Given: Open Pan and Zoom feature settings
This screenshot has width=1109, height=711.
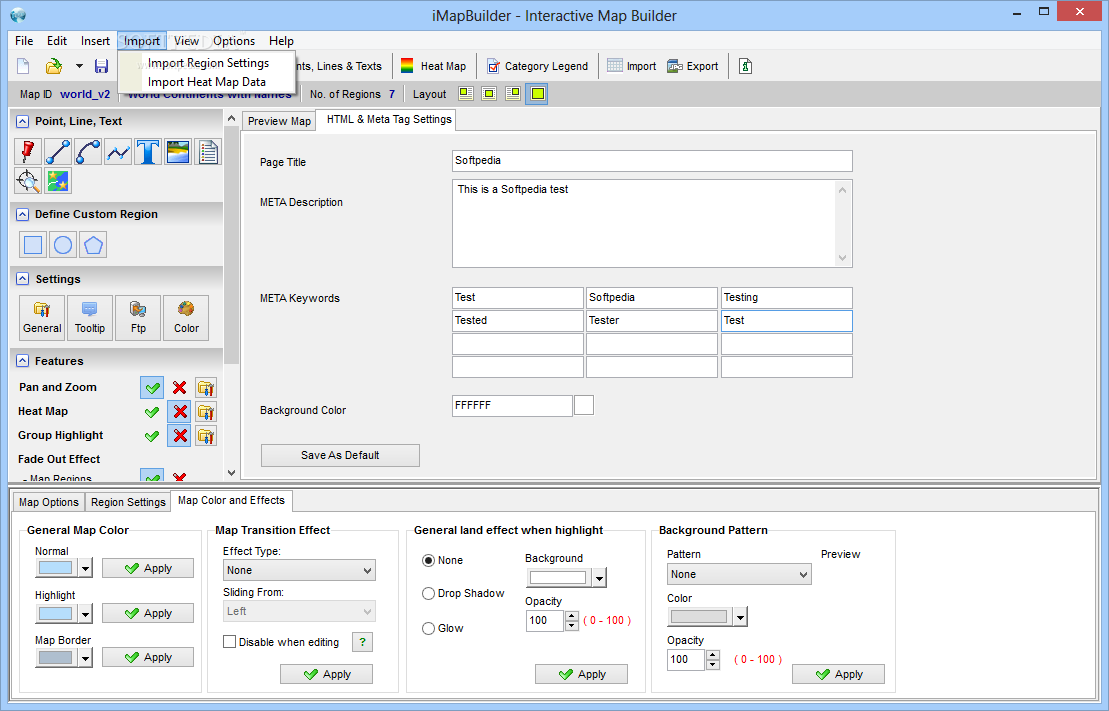Looking at the screenshot, I should coord(206,388).
